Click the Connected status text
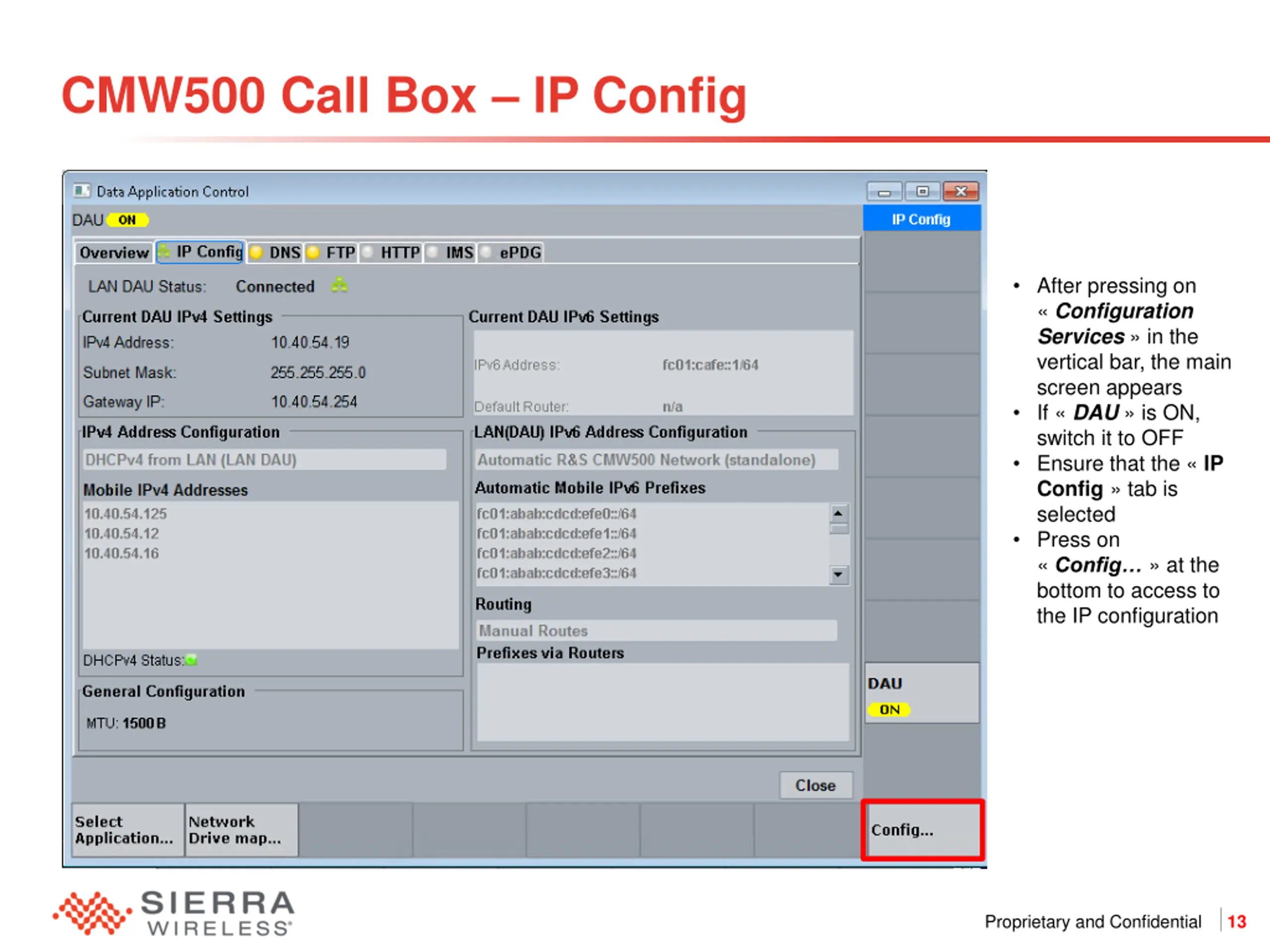Screen dimensions: 1270x952 (x=276, y=287)
